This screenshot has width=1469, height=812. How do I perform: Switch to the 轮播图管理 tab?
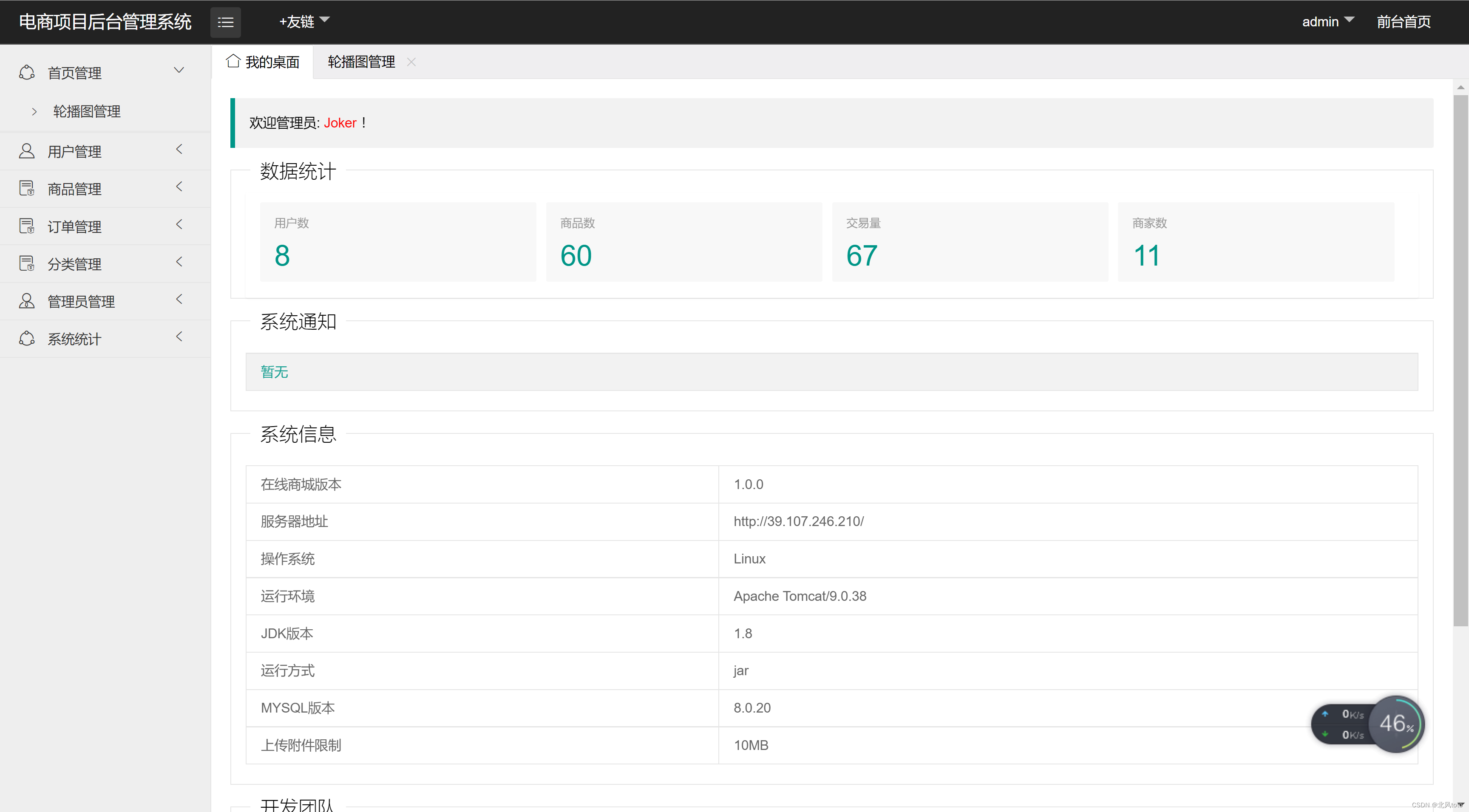pos(362,62)
